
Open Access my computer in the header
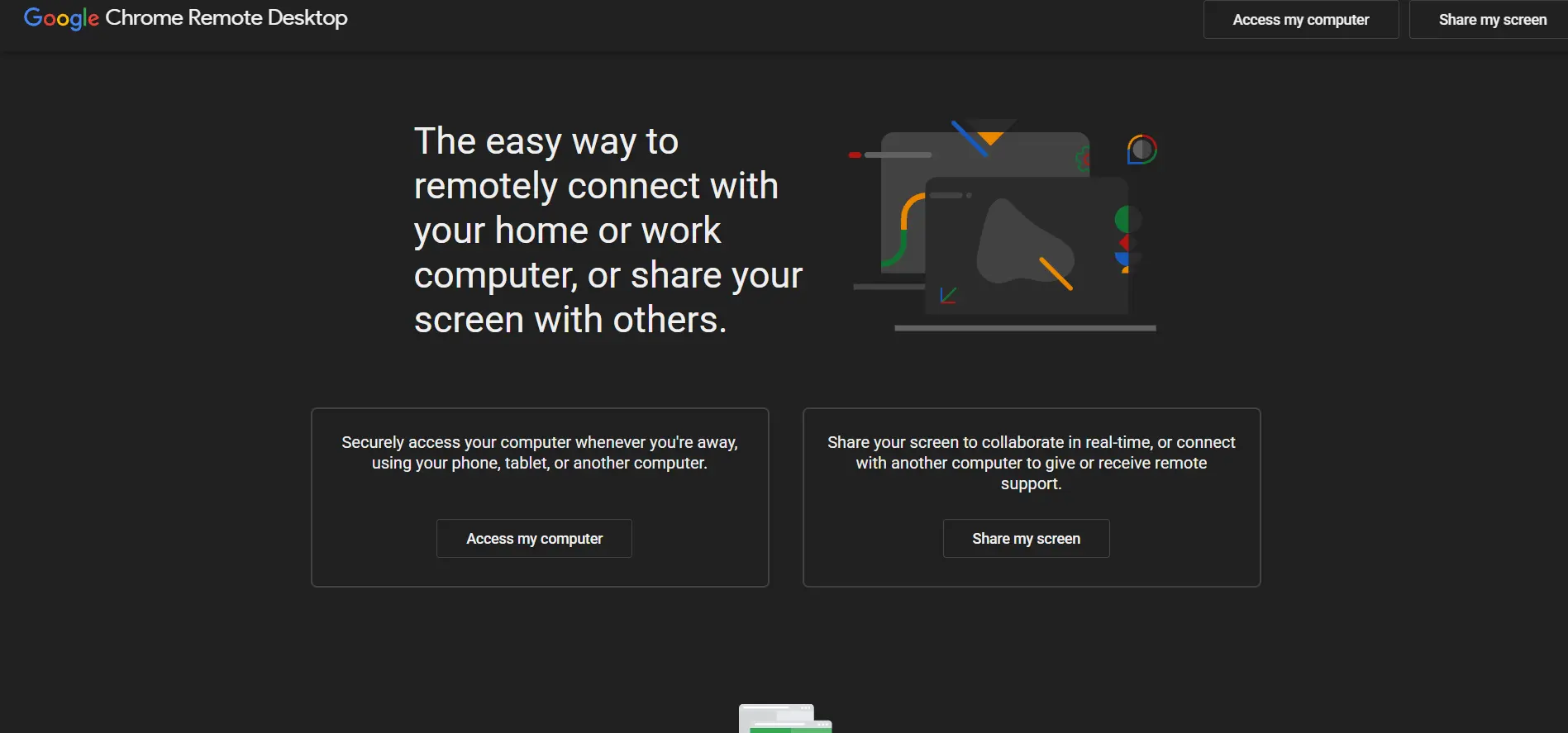point(1301,20)
